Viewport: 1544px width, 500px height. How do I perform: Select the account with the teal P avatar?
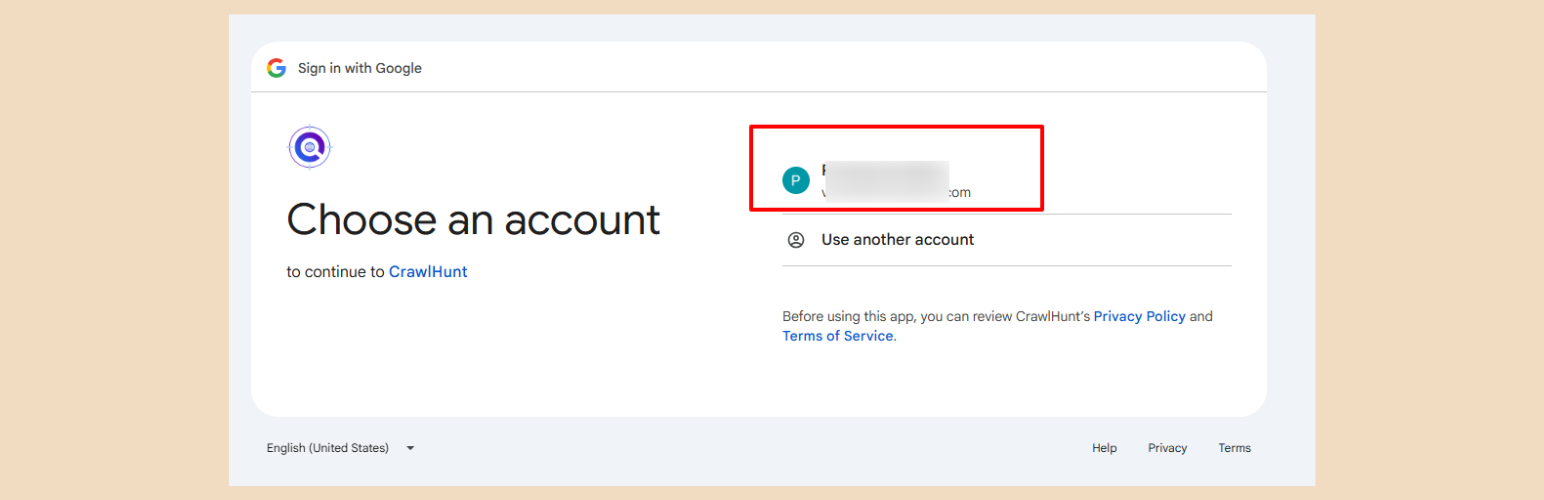pos(1006,181)
